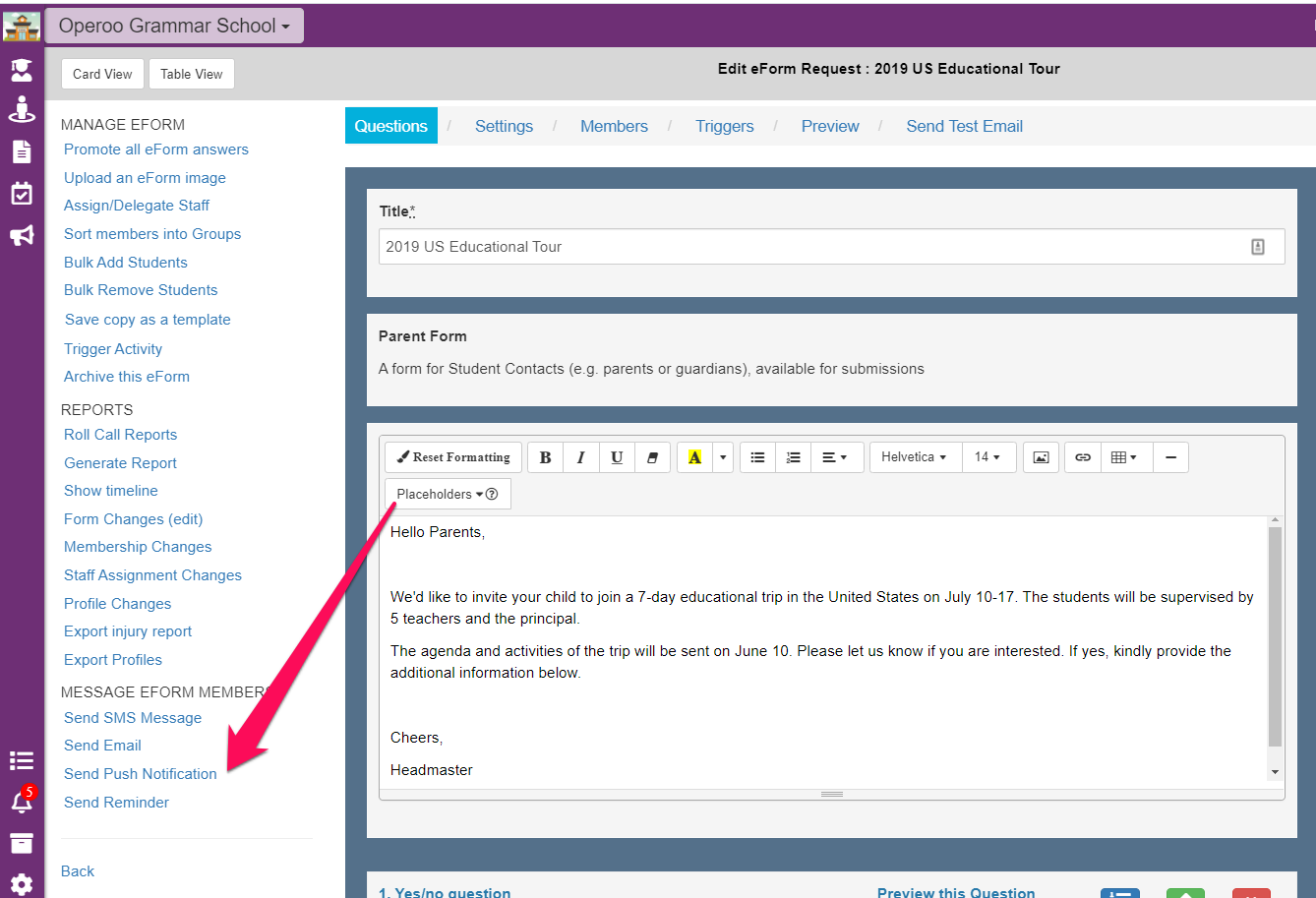This screenshot has width=1316, height=898.
Task: Click the eraser clear-format icon
Action: click(652, 457)
